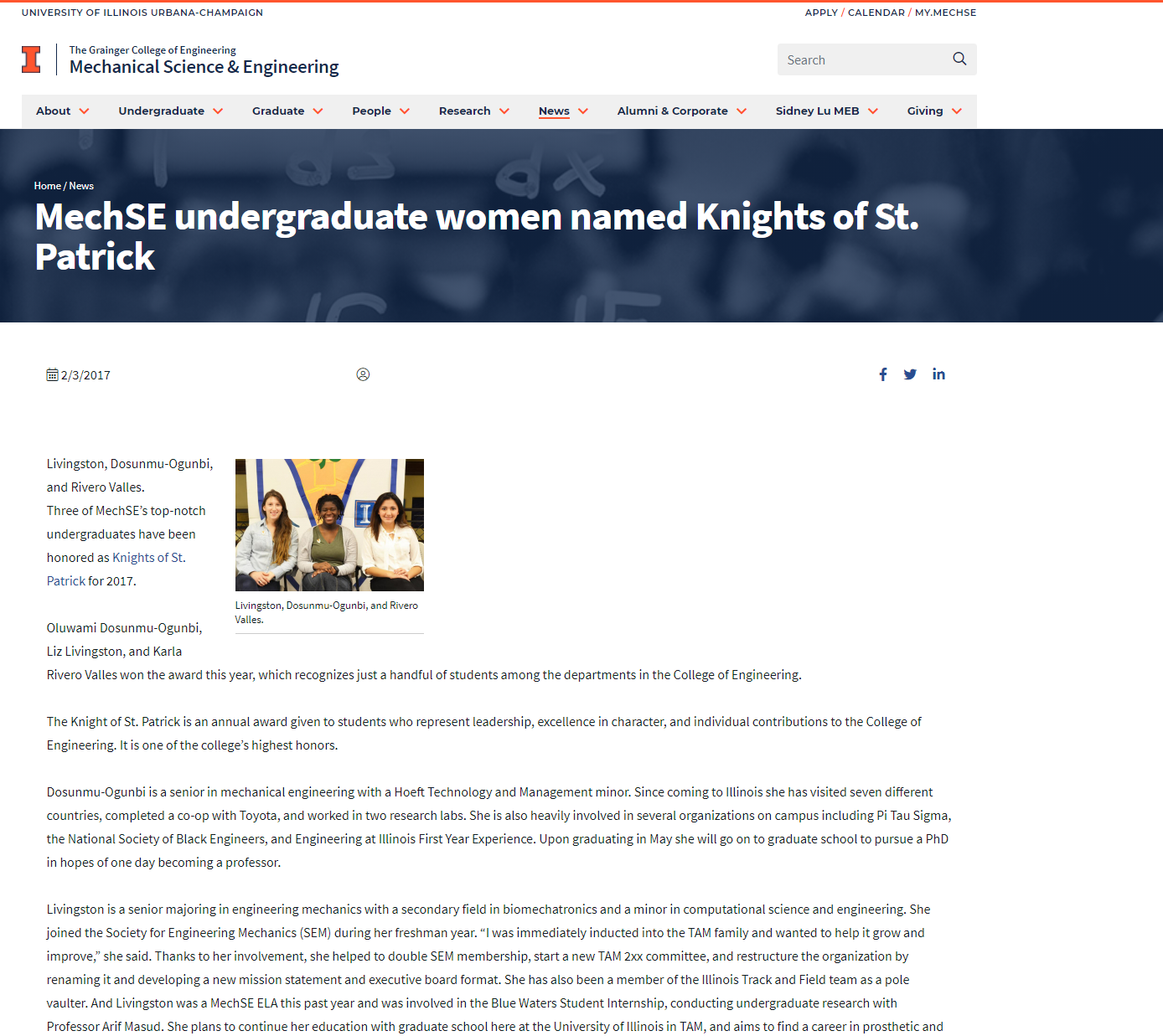Expand the Sidney Lu MEB chevron
The height and width of the screenshot is (1036, 1163).
(x=873, y=111)
